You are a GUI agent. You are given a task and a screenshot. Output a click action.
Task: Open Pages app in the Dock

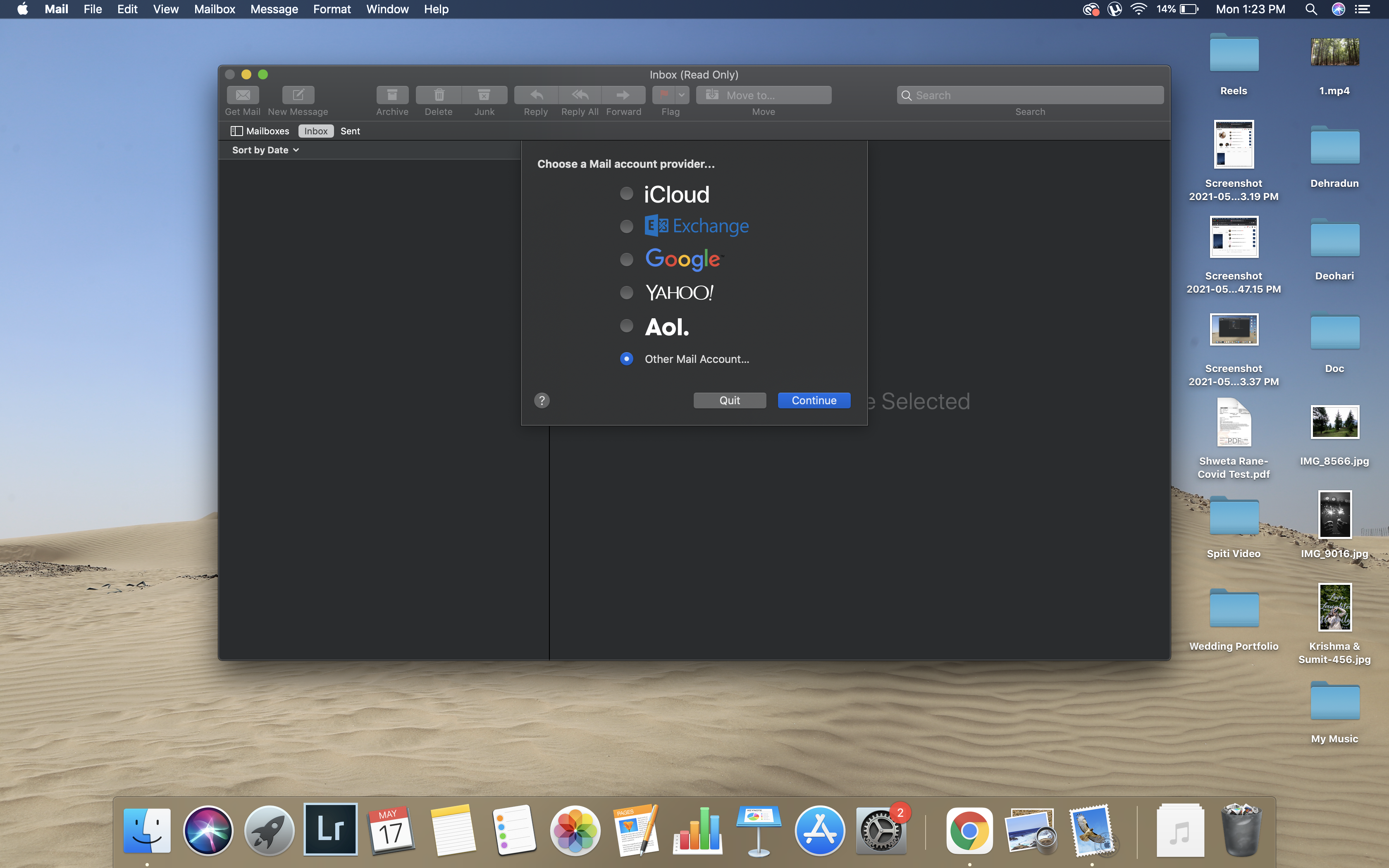point(636,830)
